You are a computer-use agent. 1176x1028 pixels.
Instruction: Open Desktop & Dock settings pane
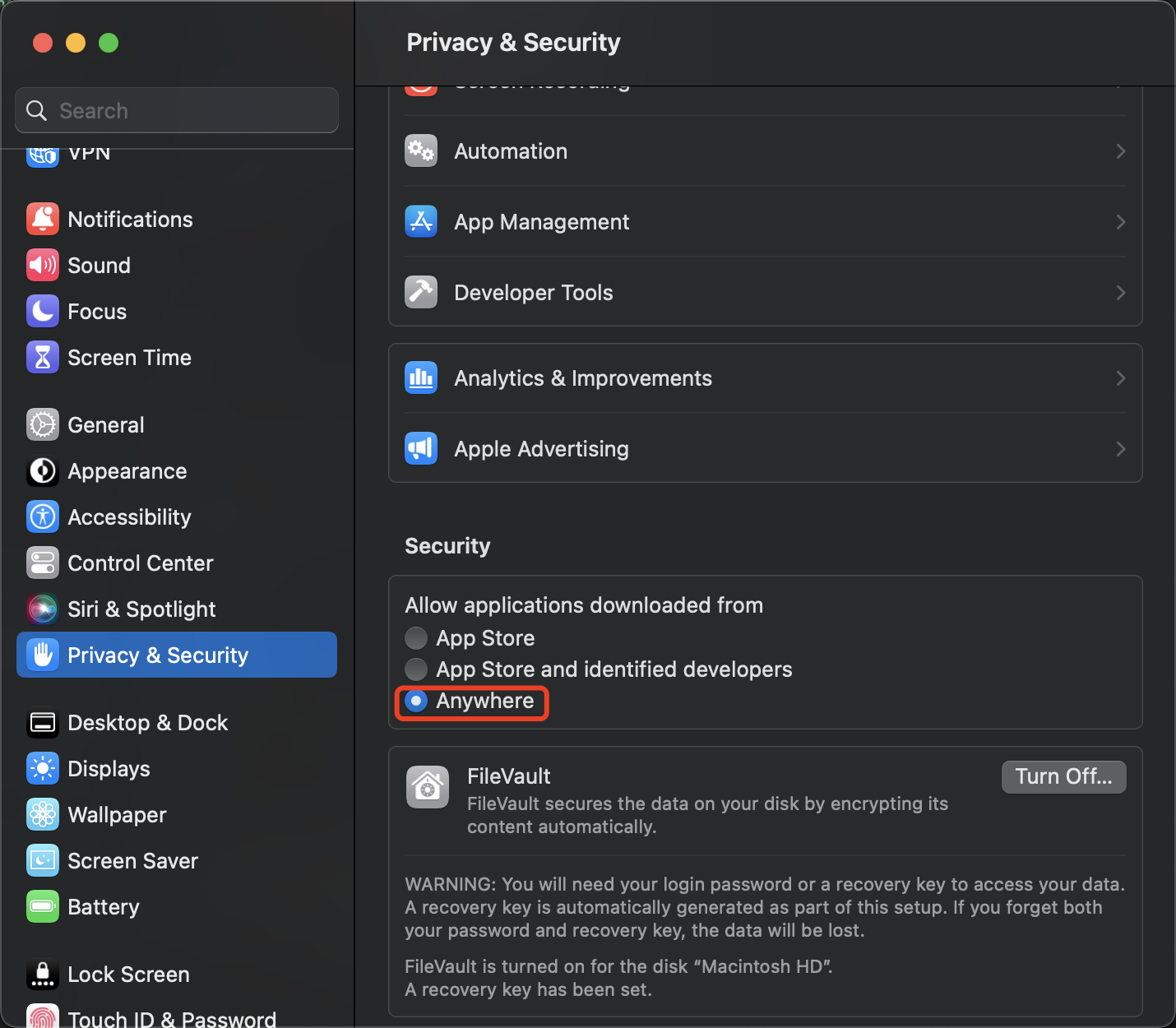[147, 723]
